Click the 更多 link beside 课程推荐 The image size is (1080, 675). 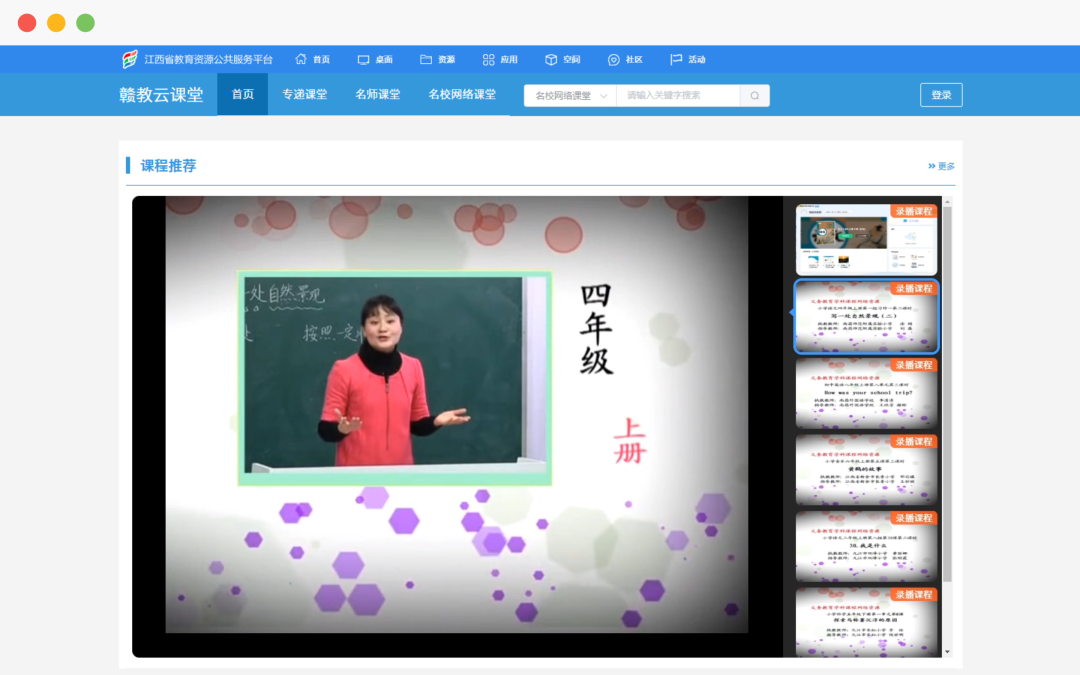click(941, 166)
